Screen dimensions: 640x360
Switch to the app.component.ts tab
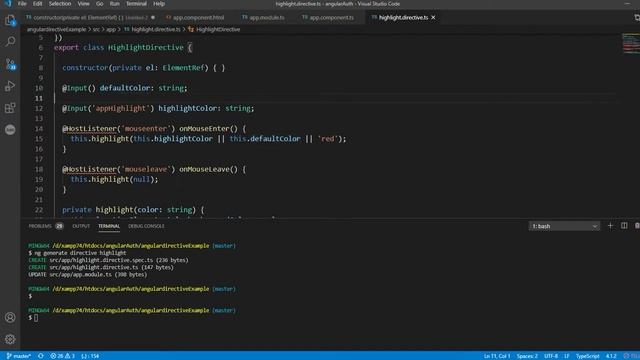pyautogui.click(x=328, y=18)
